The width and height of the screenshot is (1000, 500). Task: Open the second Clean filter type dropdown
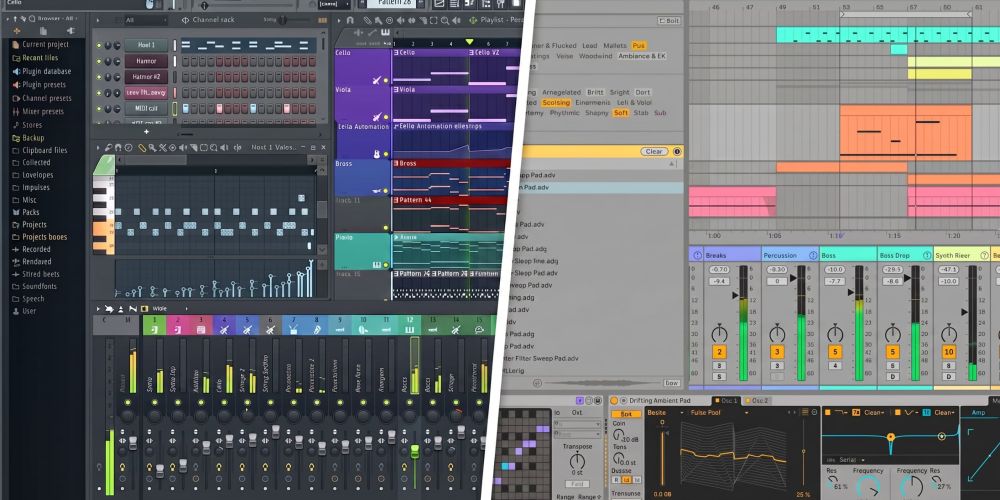(x=945, y=413)
